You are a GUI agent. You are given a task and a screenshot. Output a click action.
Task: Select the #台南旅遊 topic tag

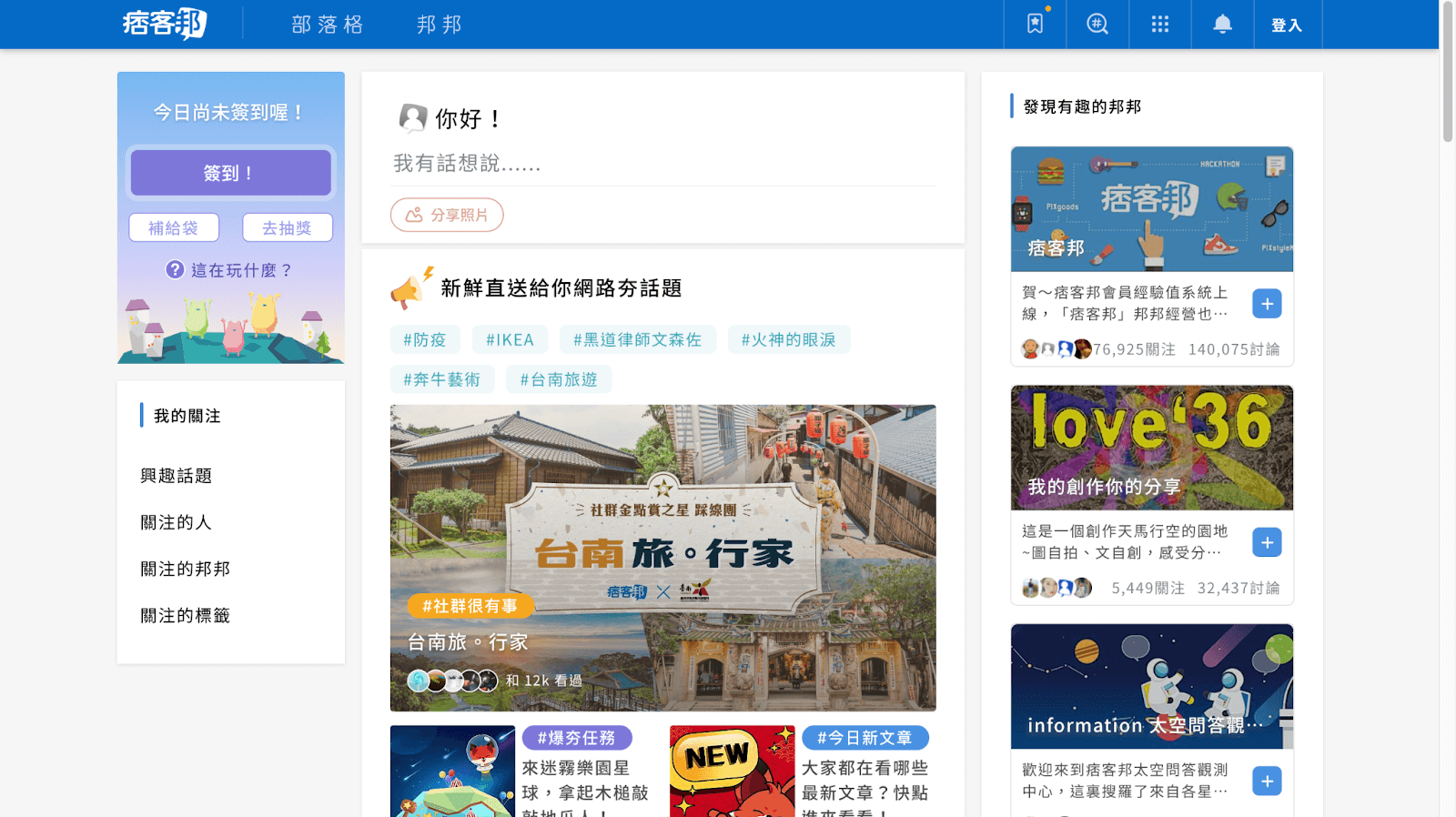coord(559,379)
